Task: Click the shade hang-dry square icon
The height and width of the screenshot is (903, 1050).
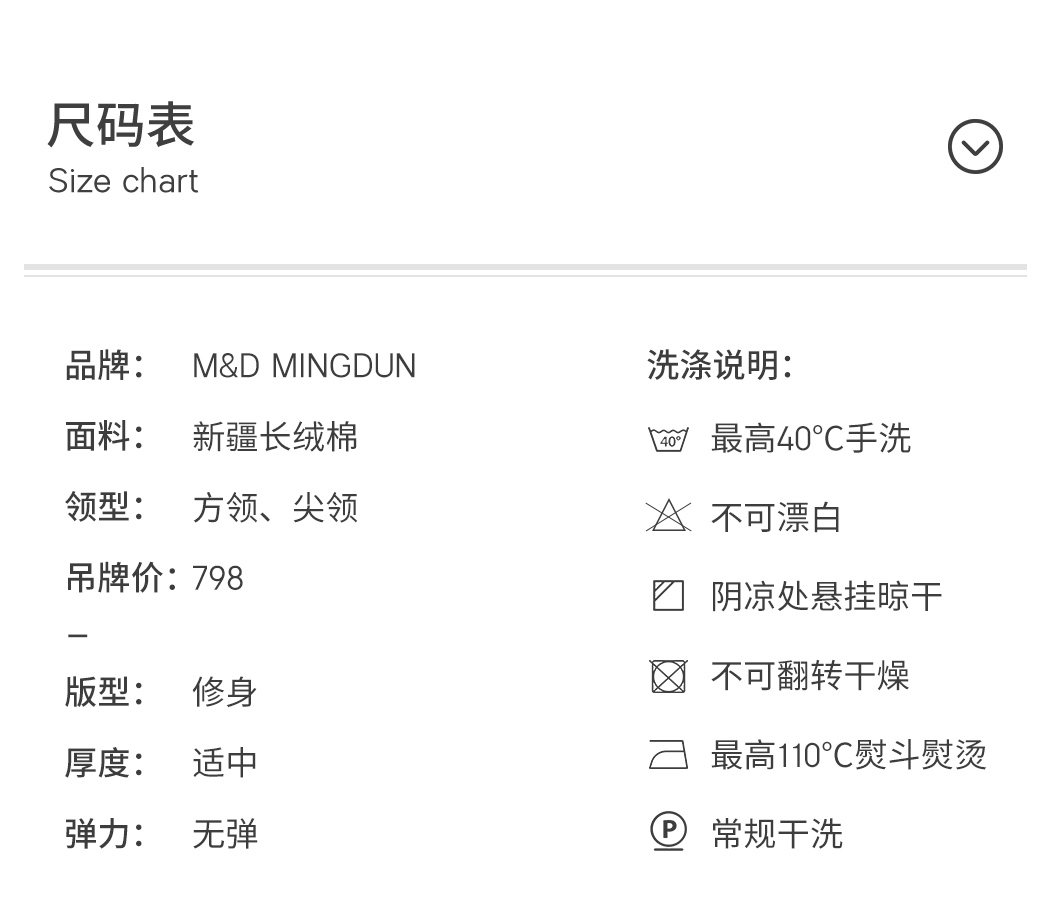Action: point(668,596)
